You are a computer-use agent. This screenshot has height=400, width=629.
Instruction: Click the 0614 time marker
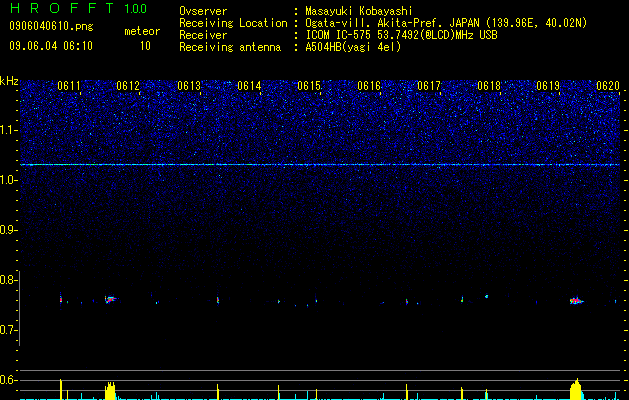pyautogui.click(x=249, y=86)
